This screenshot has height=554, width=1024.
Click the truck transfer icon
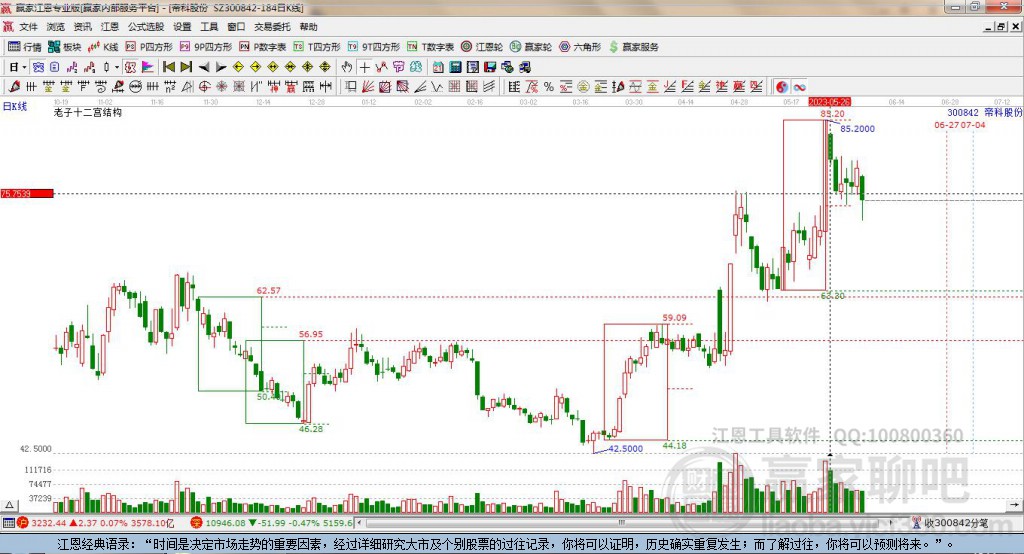click(x=524, y=67)
